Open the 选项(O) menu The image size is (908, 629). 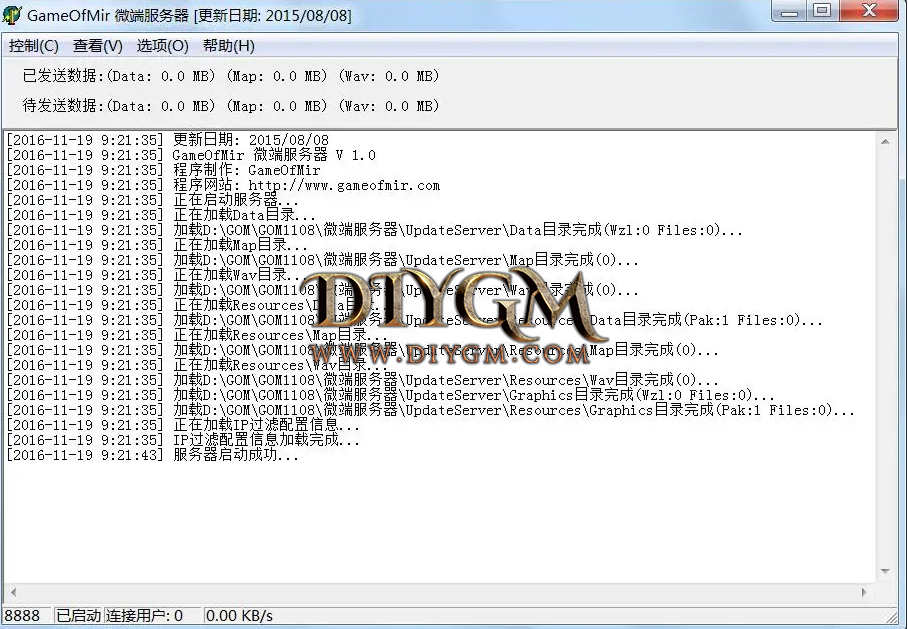163,46
